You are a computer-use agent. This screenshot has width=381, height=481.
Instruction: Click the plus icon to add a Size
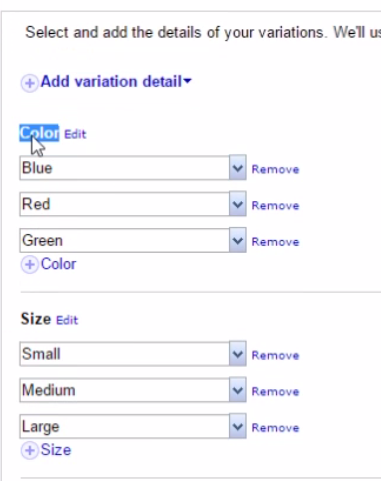[x=29, y=451]
